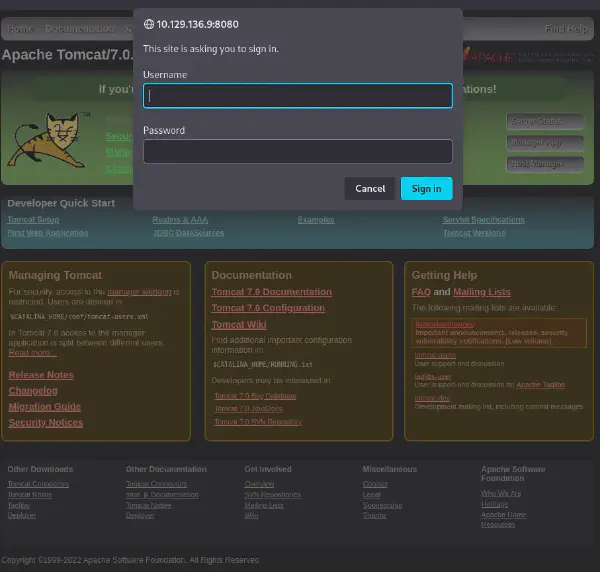Click the $CATALINA_HOME/conf/tomcat-users.xml path text
This screenshot has height=572, width=600.
click(79, 317)
